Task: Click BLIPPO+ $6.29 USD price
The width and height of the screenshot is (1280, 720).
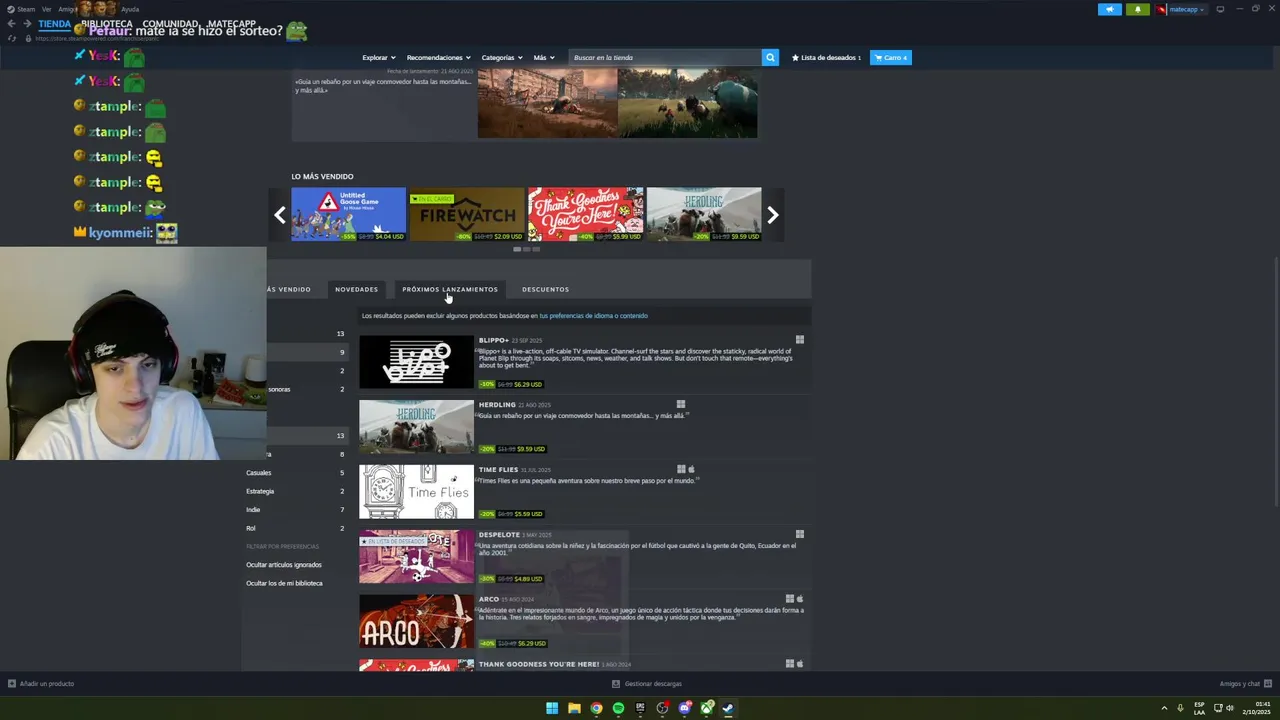Action: (x=528, y=384)
